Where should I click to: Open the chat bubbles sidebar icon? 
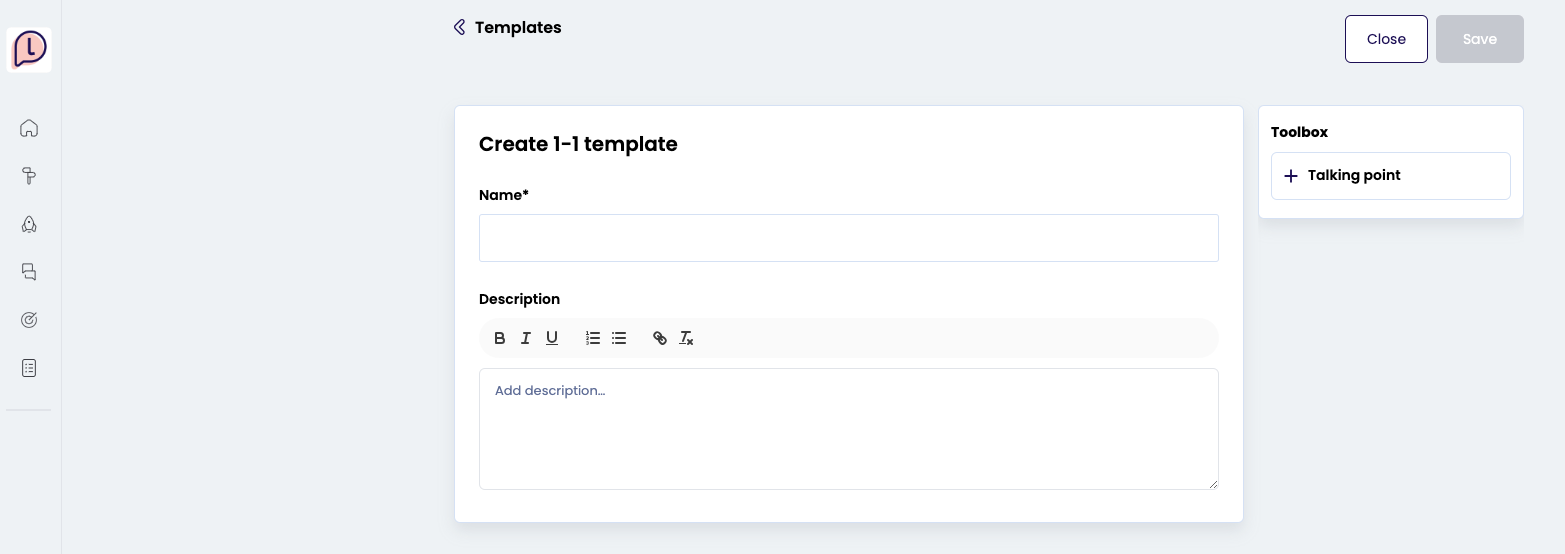pyautogui.click(x=29, y=272)
